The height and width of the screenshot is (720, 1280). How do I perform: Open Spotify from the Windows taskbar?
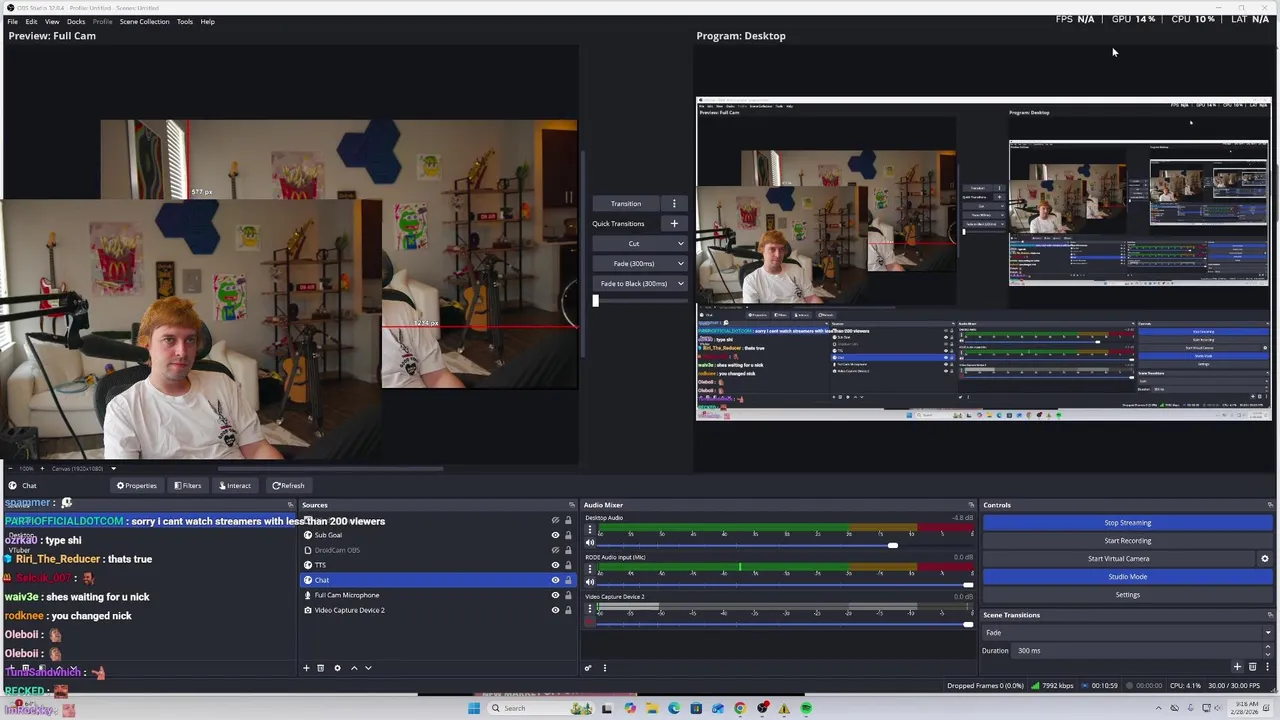(x=806, y=709)
